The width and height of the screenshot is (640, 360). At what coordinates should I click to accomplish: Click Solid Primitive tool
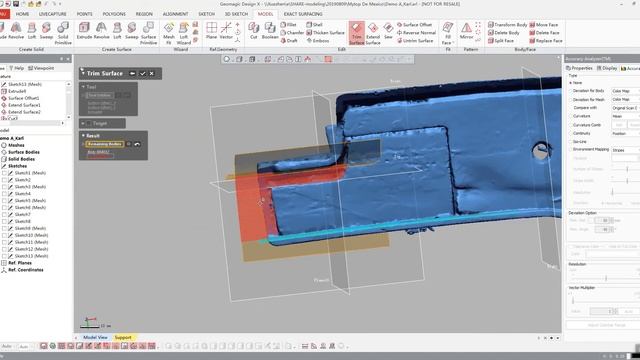63,33
